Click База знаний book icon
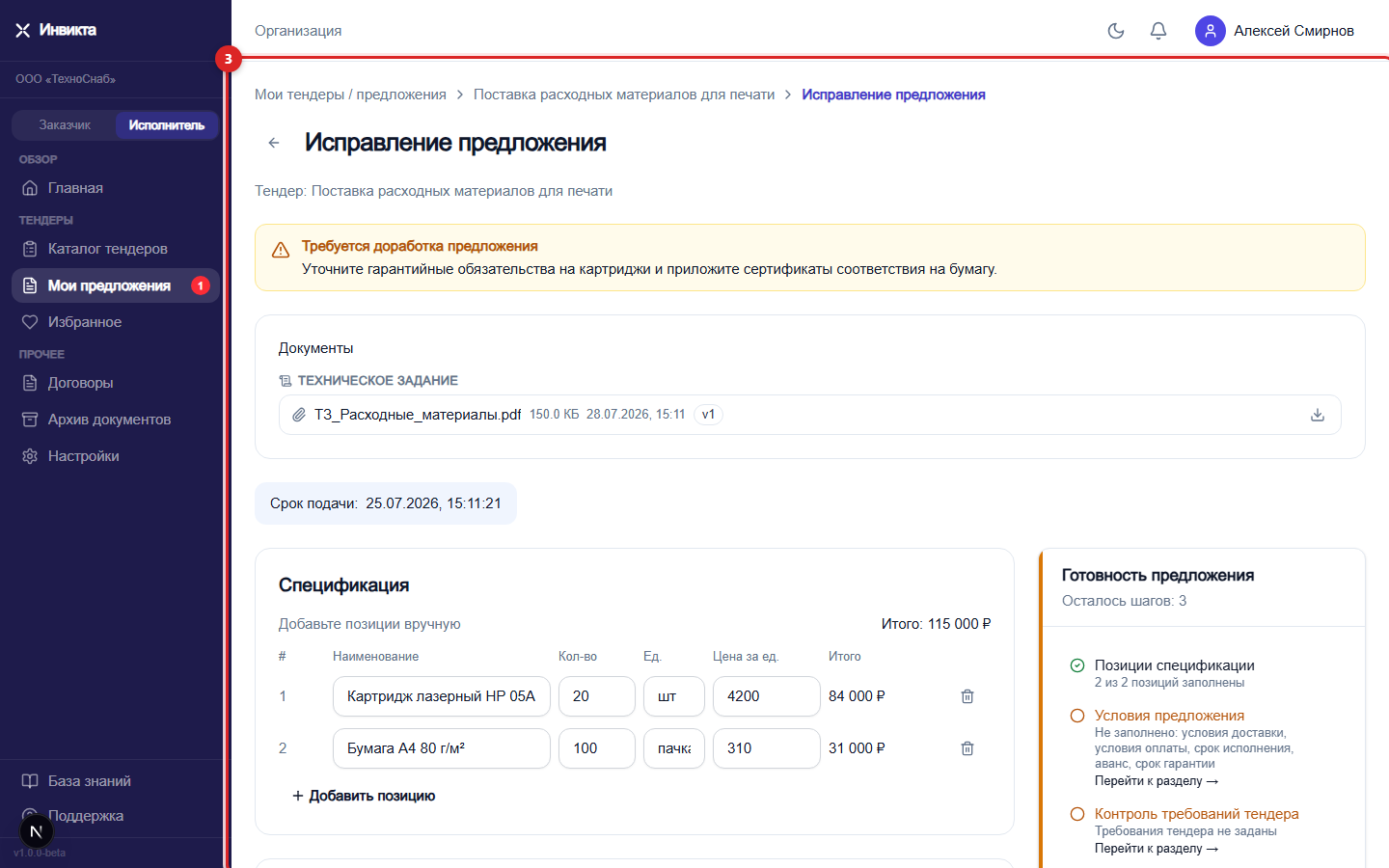Screen dimensions: 1389x868 [30, 781]
